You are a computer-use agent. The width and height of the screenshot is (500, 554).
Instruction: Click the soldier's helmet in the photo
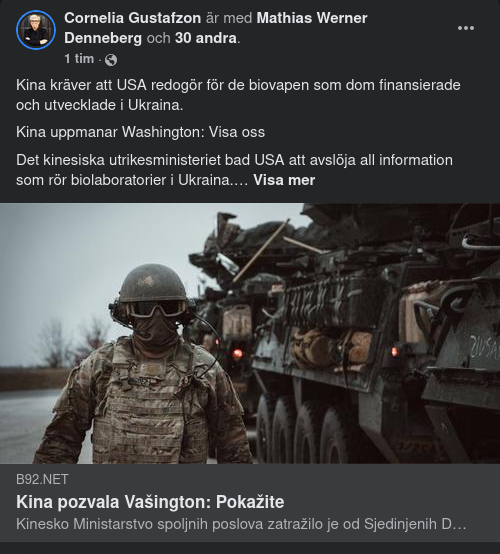click(x=153, y=283)
